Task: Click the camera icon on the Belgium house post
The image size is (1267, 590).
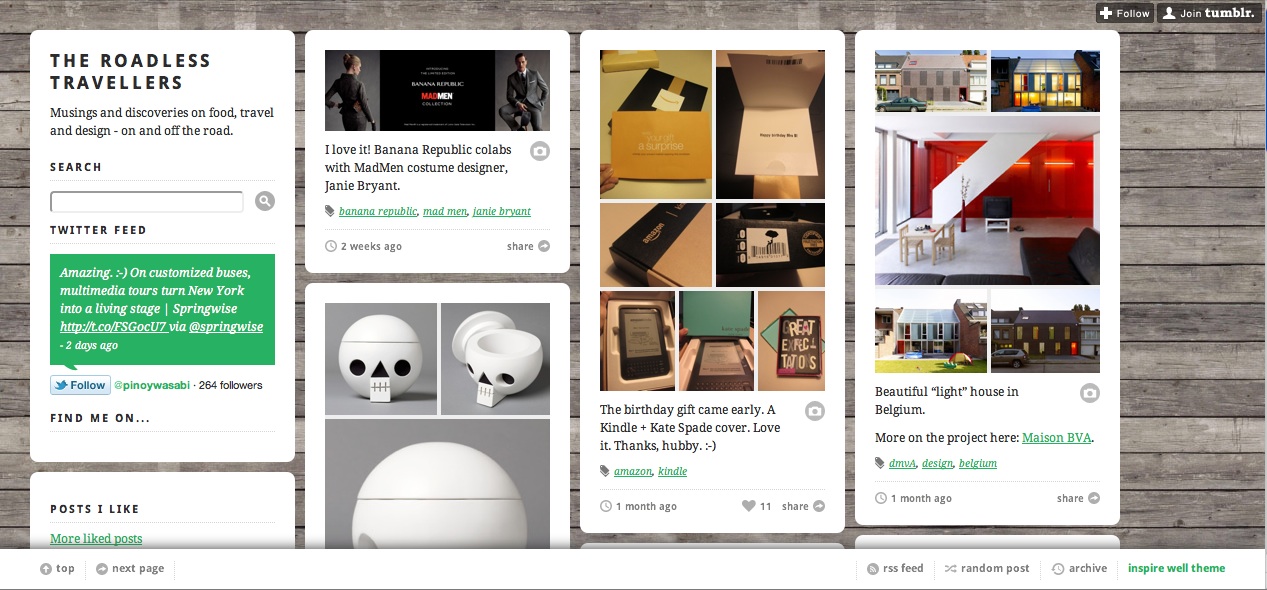Action: pos(1090,393)
